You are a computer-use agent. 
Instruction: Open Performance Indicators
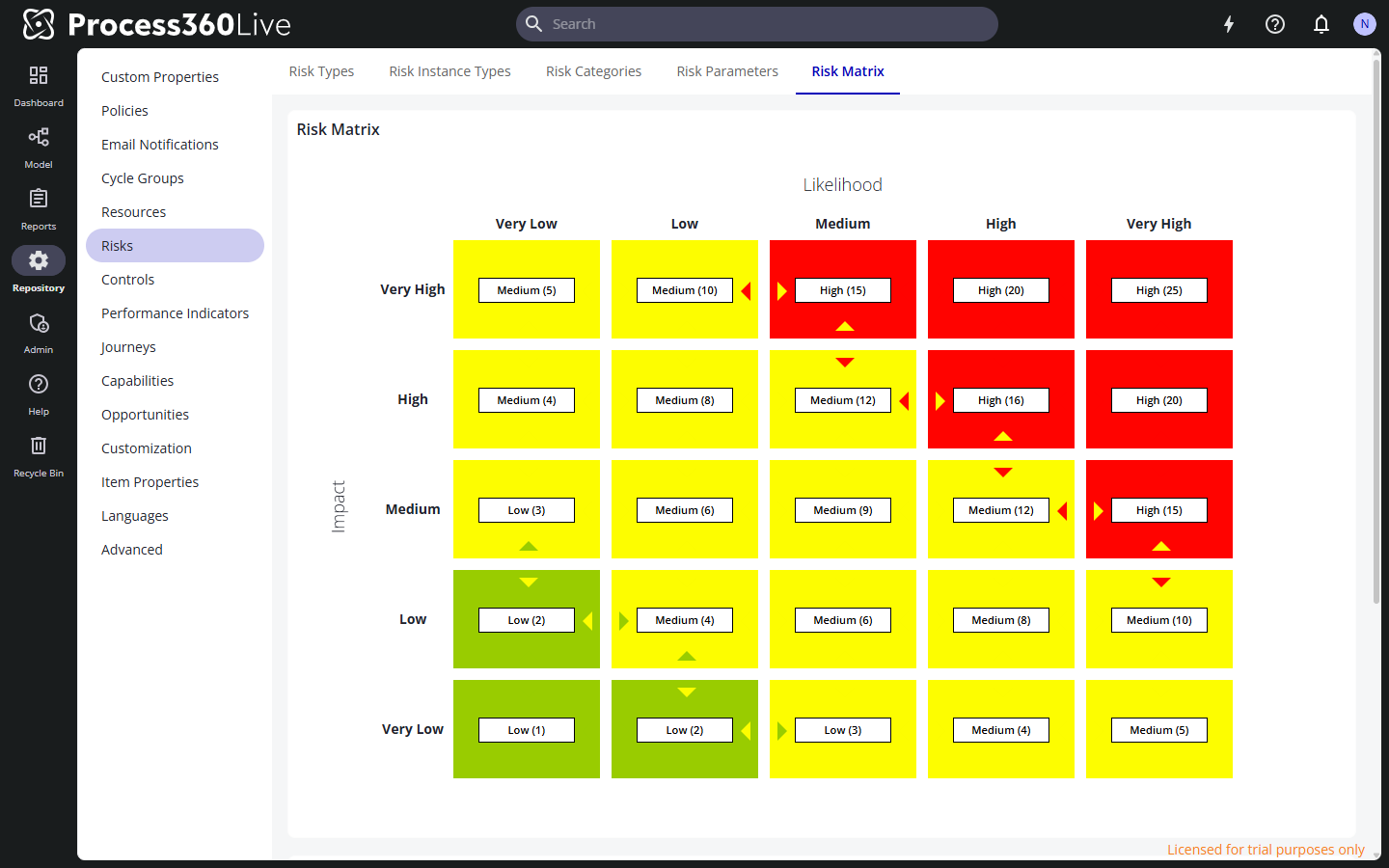175,313
